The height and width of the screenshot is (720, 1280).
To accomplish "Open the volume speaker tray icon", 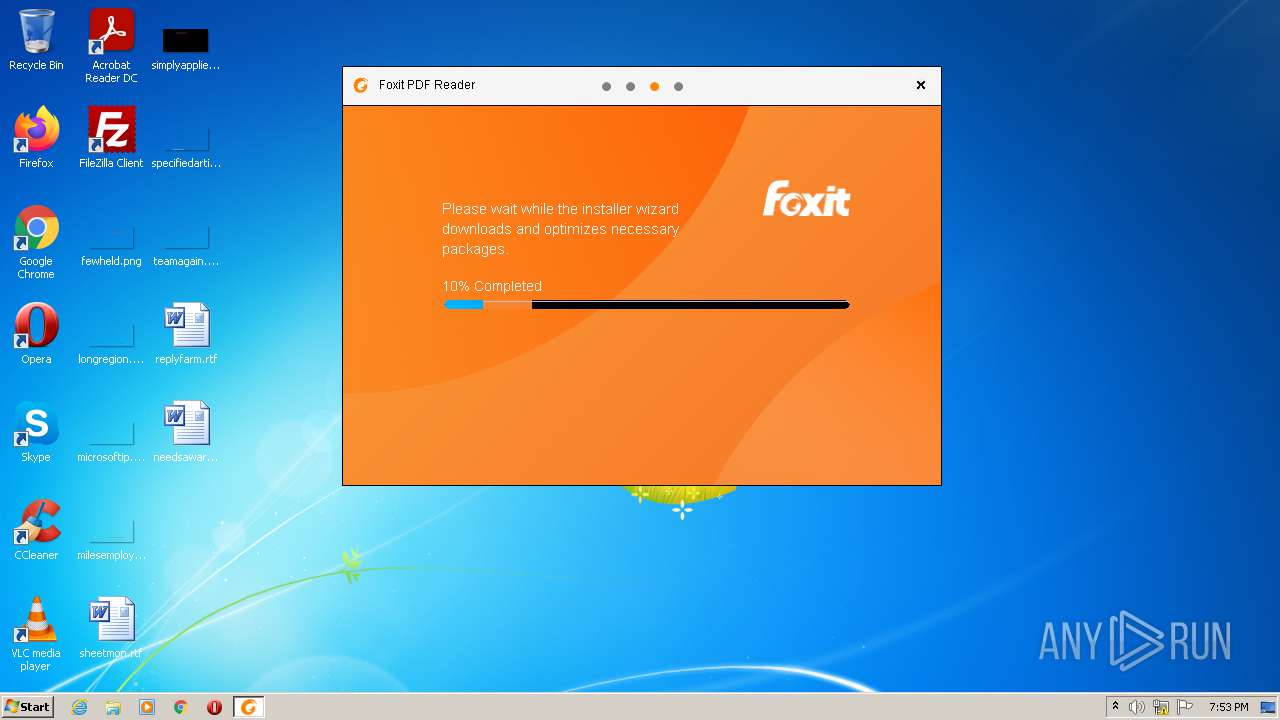I will click(1137, 707).
